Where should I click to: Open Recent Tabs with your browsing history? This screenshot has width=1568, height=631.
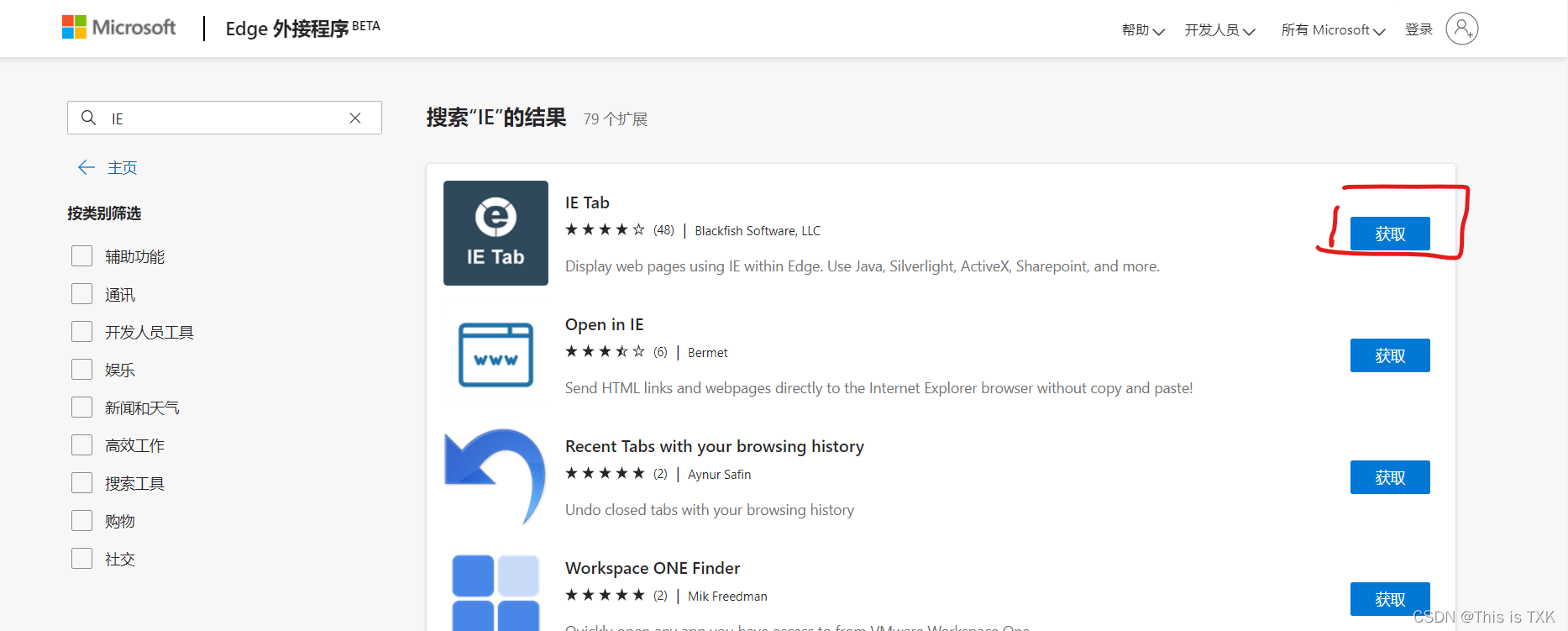point(715,446)
